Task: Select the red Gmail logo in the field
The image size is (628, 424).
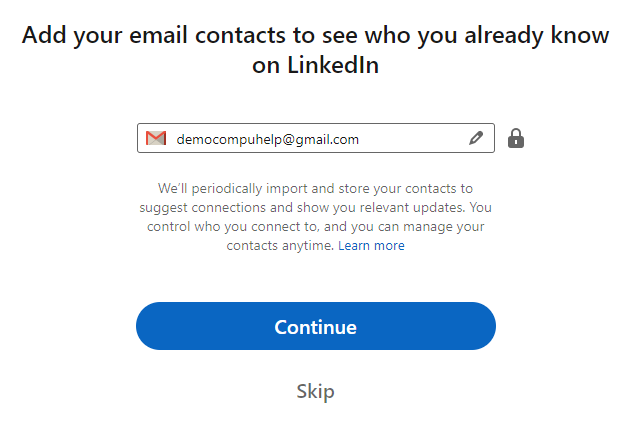Action: (x=156, y=139)
